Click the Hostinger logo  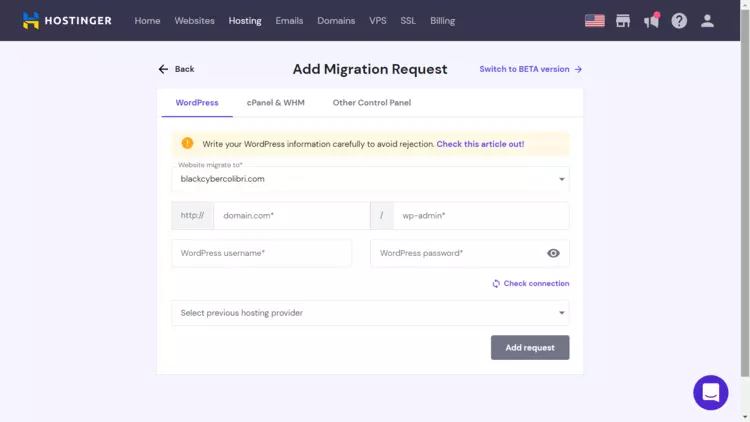point(67,21)
